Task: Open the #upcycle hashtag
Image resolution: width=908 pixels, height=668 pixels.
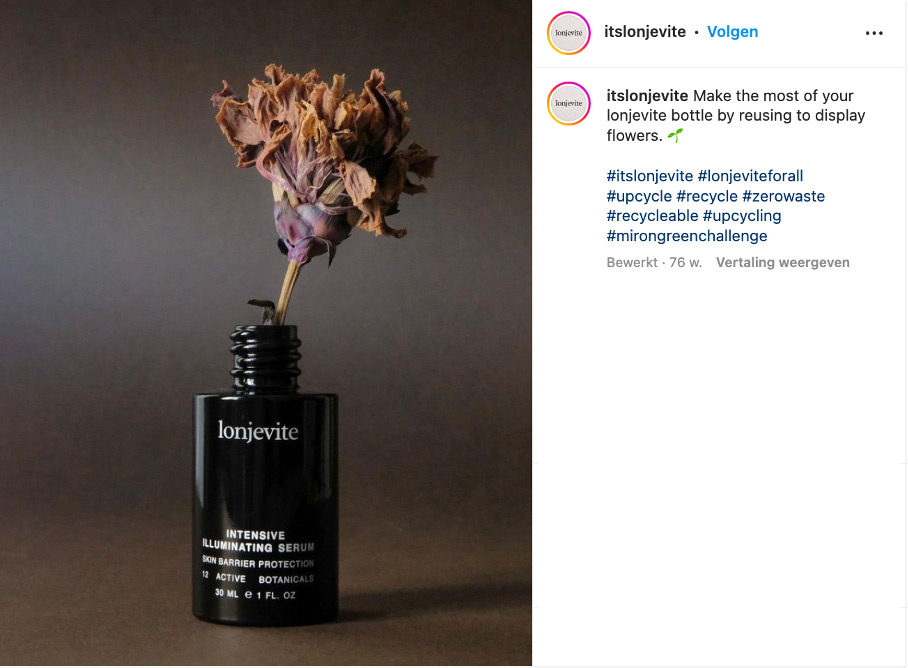Action: click(x=639, y=196)
